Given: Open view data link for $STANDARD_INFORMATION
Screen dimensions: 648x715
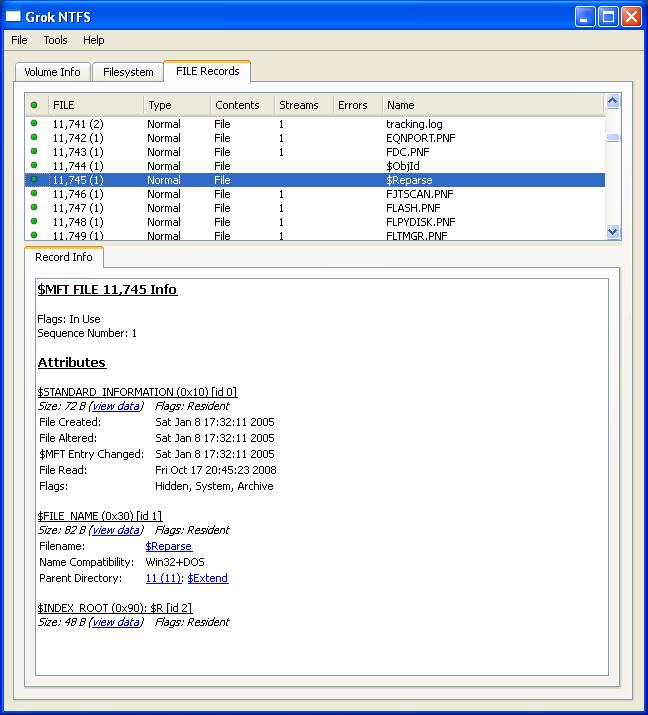Looking at the screenshot, I should (116, 406).
